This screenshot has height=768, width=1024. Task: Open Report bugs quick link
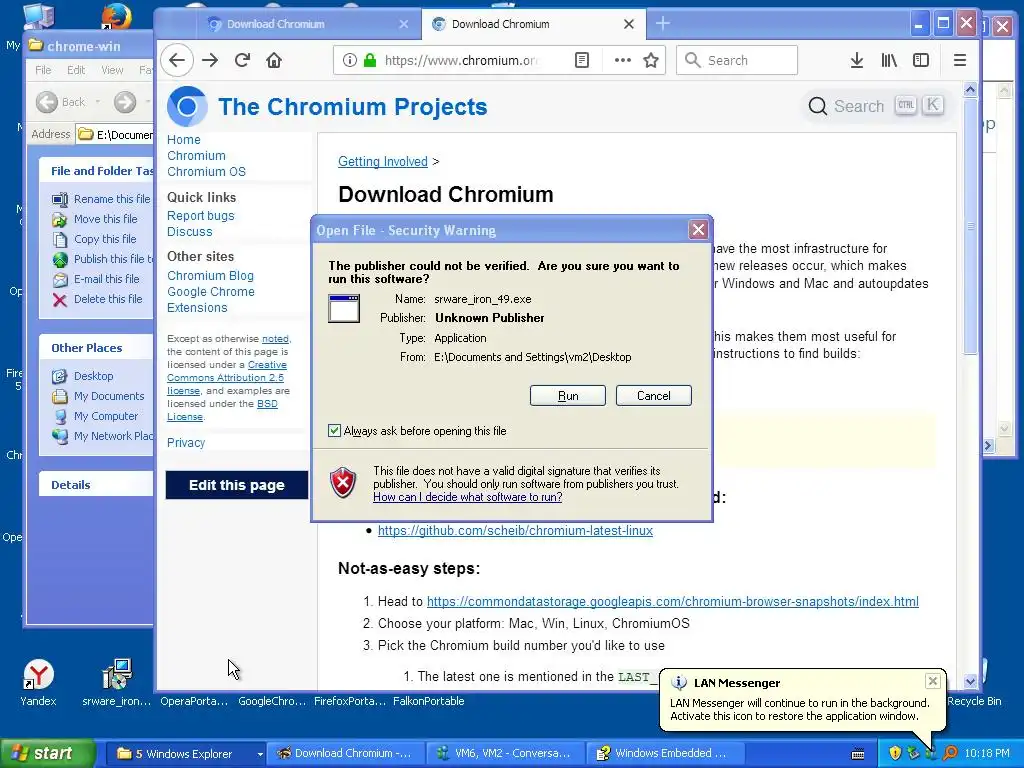(200, 216)
